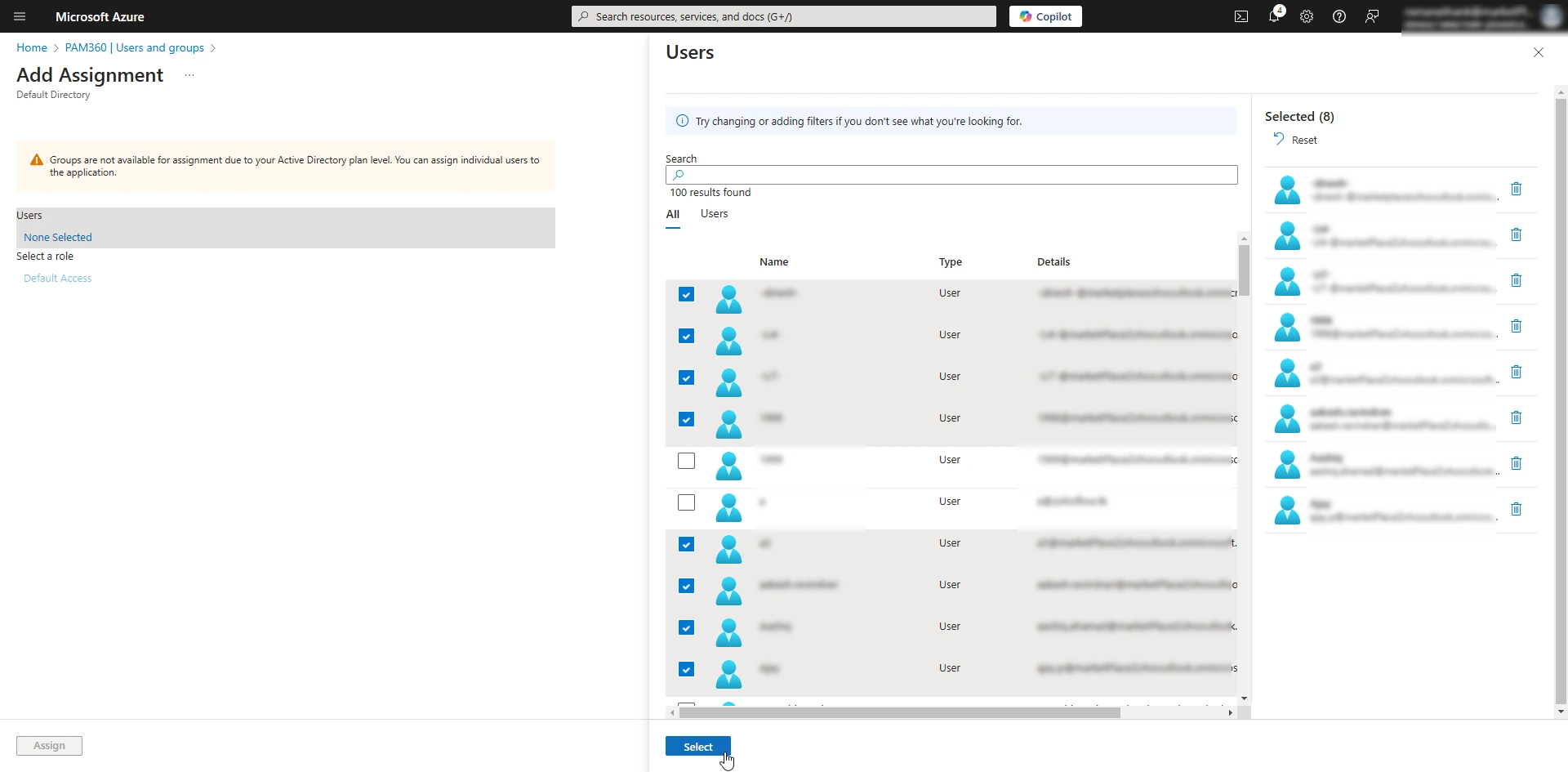Screen dimensions: 1568x772
Task: Open the ellipsis menu beside Add Assignment
Action: coord(189,75)
